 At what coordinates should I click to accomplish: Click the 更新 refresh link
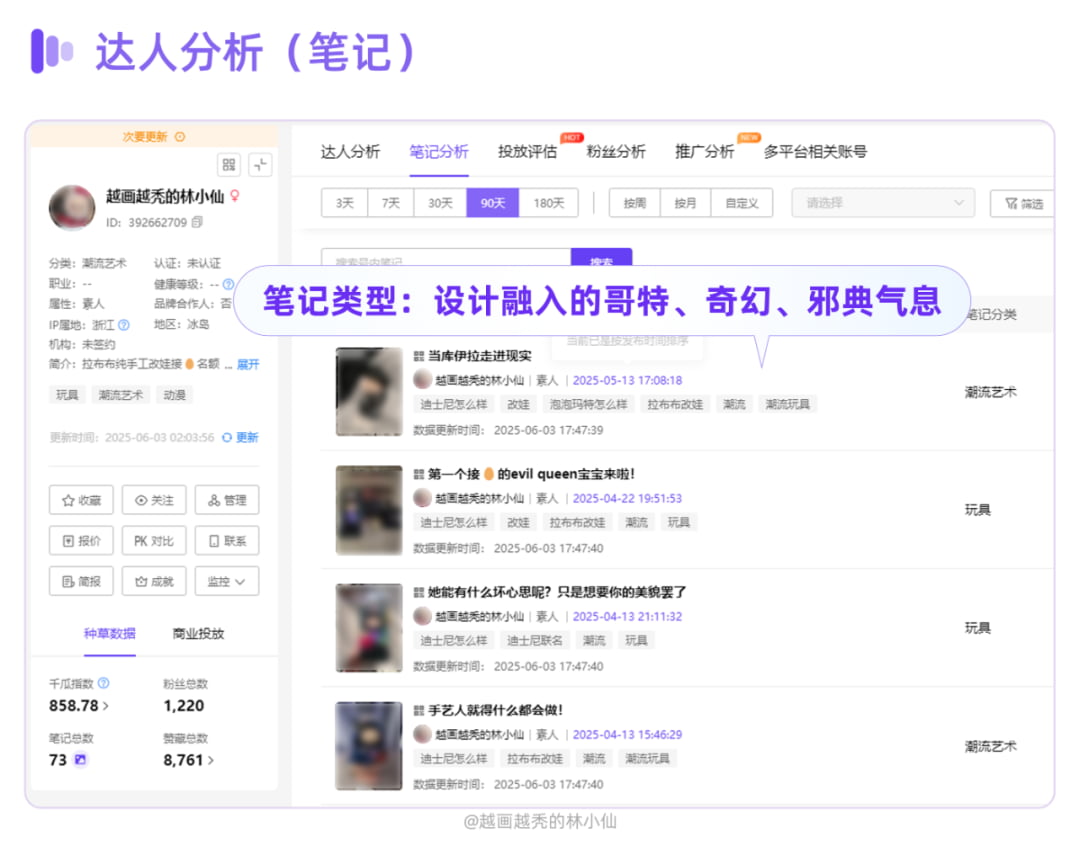(x=240, y=437)
